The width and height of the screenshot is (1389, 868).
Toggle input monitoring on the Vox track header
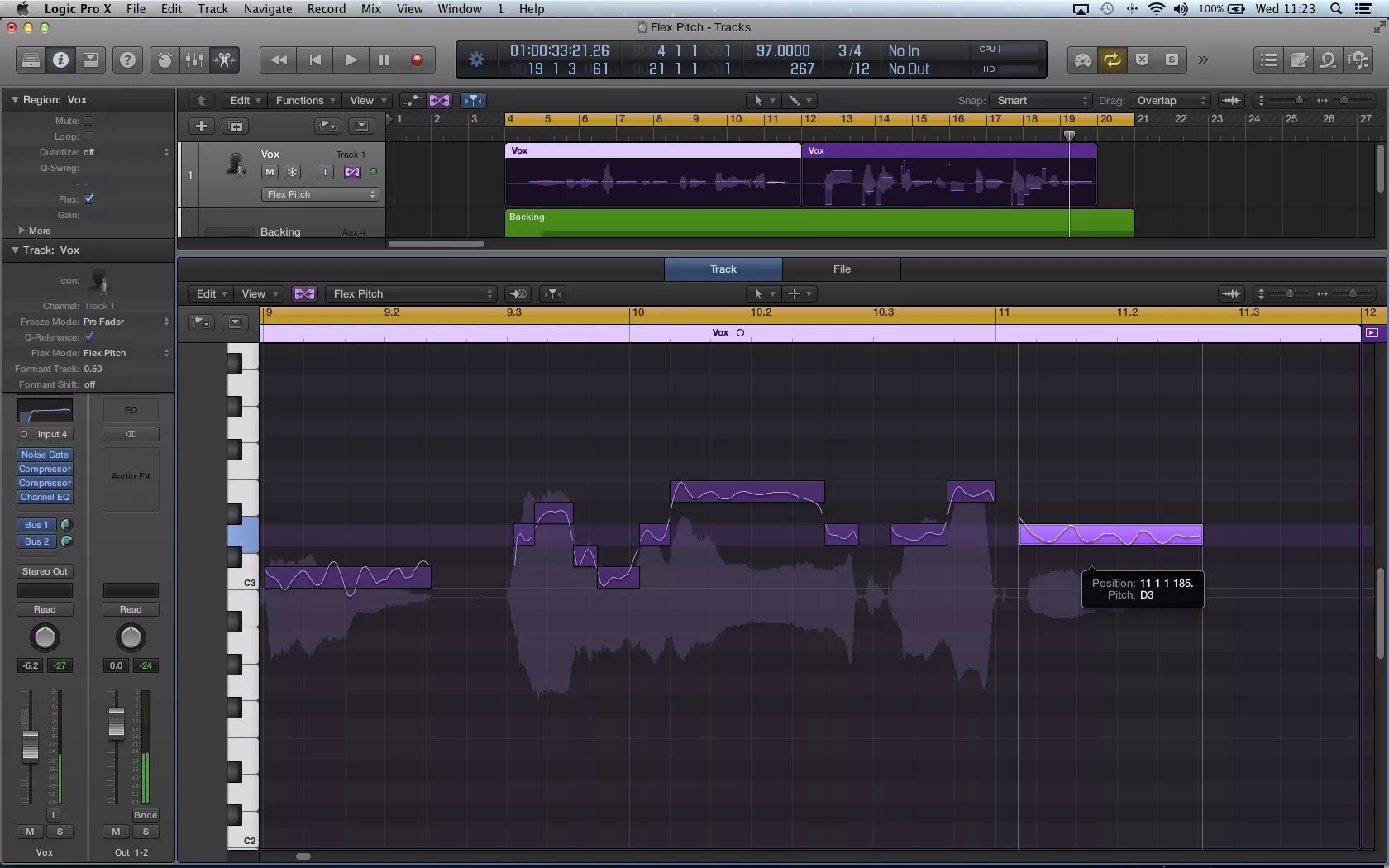325,172
